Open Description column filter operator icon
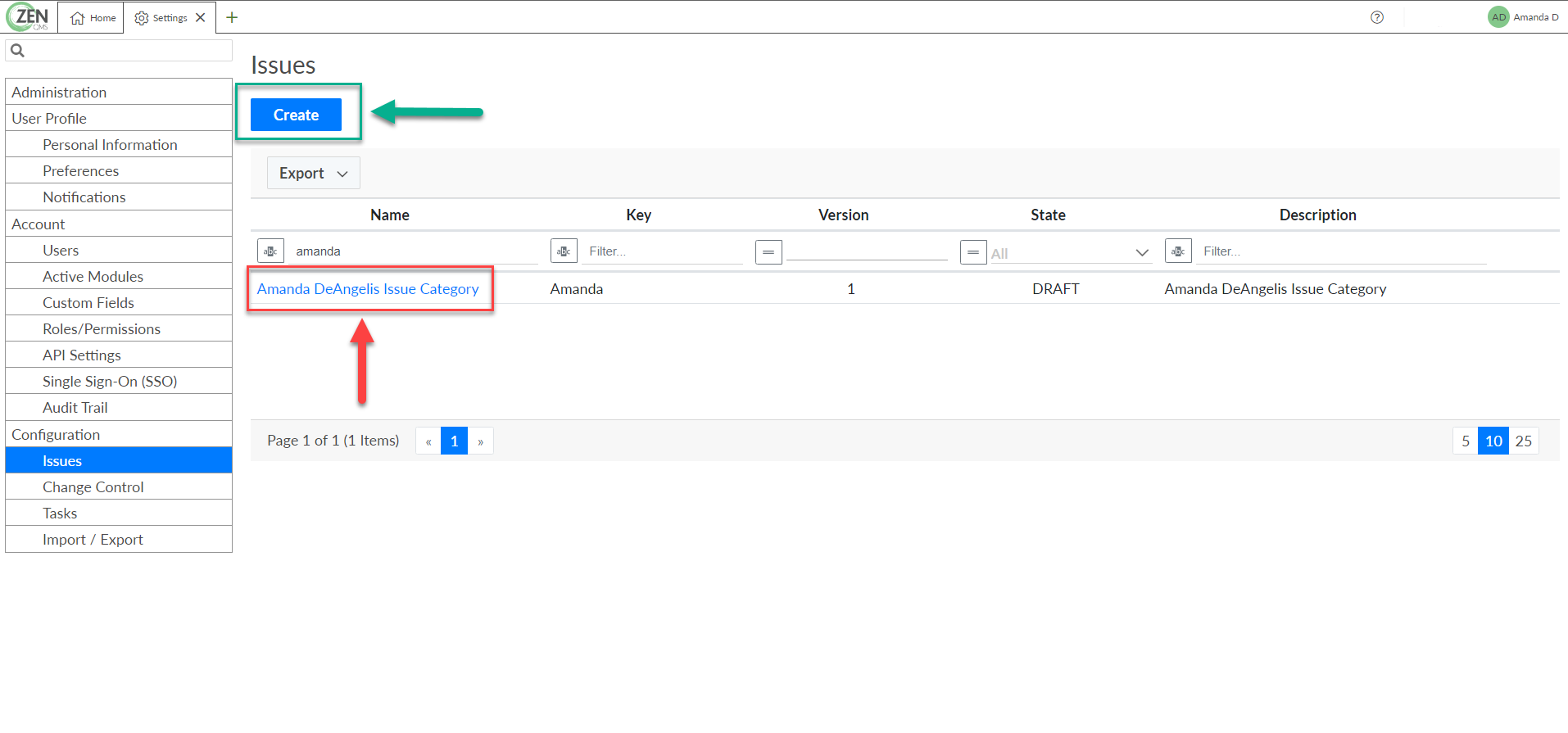 1178,251
